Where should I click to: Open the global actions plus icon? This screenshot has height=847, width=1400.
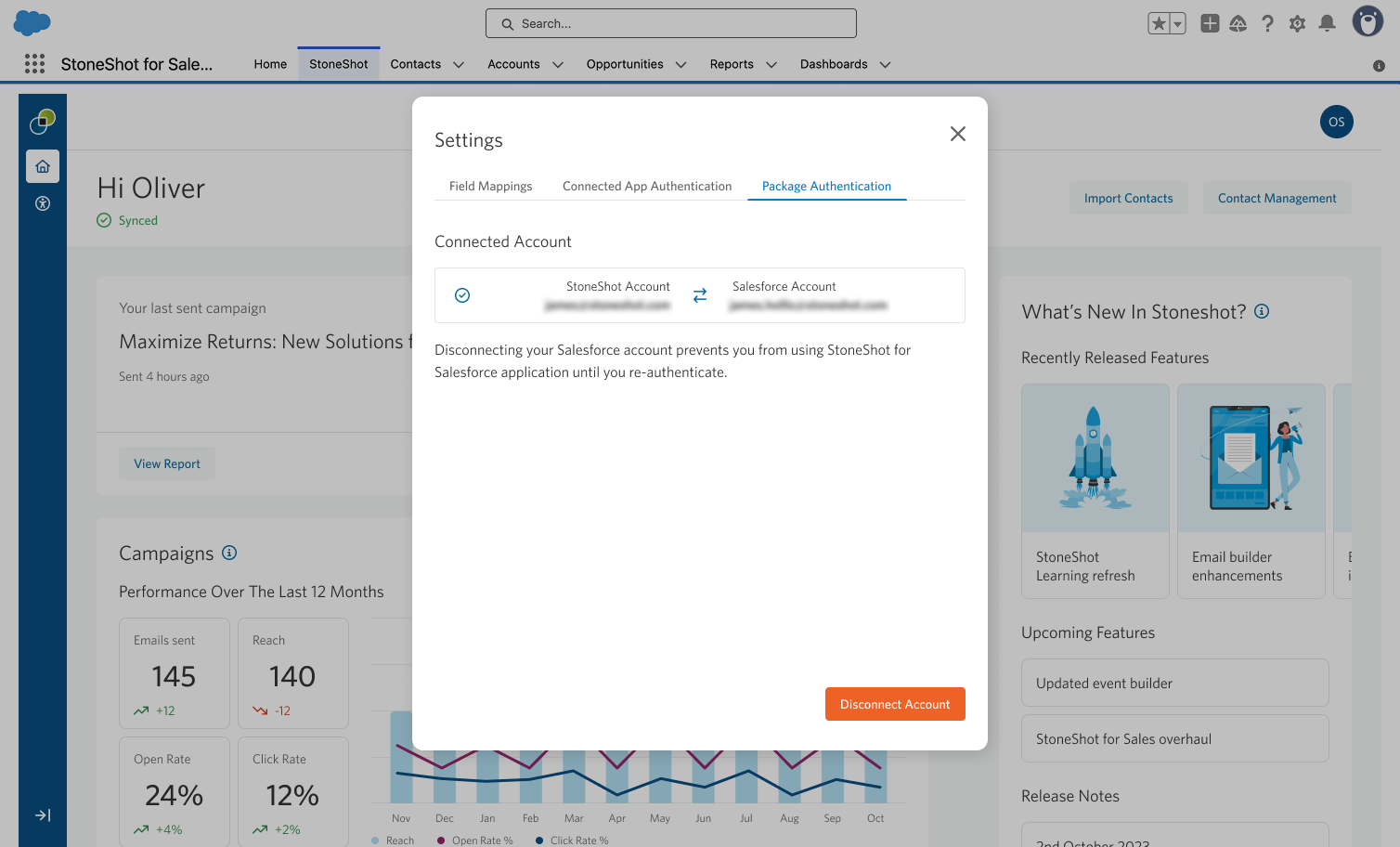[1210, 23]
